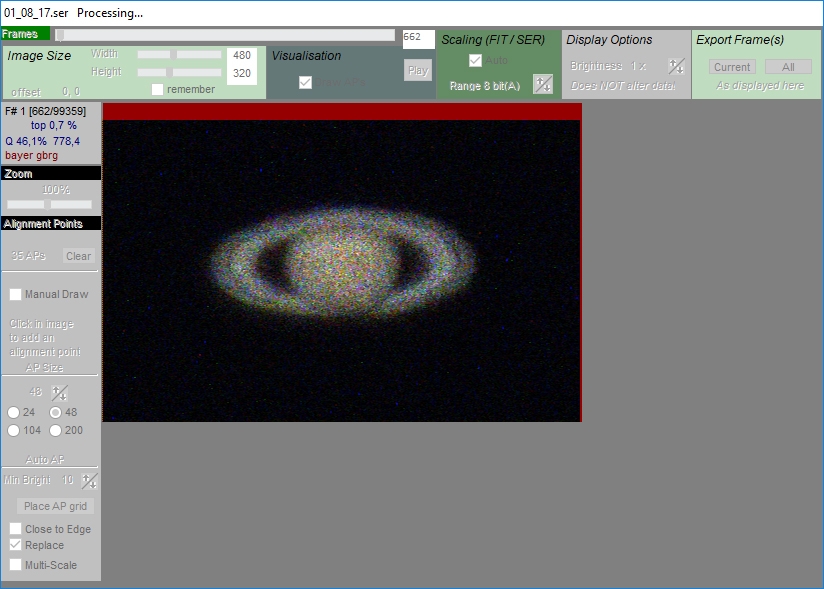Screen dimensions: 824x589
Task: Click the 'As displayed here' text
Action: click(x=760, y=86)
